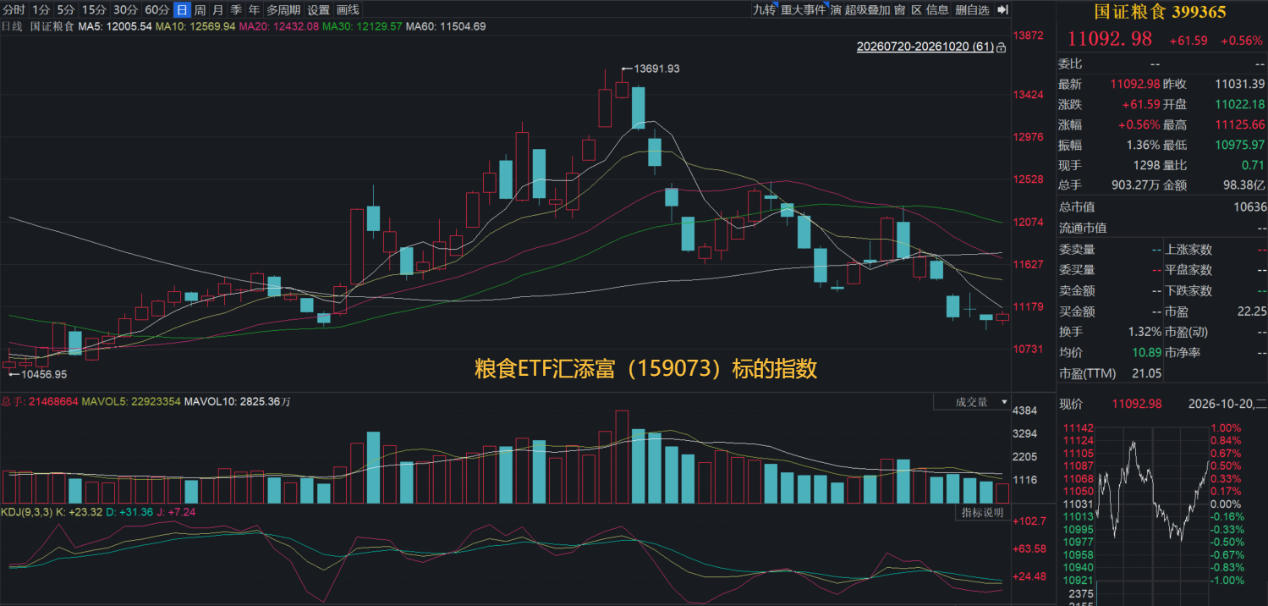
Task: Click the 国证粮食 399365 title
Action: point(1160,11)
